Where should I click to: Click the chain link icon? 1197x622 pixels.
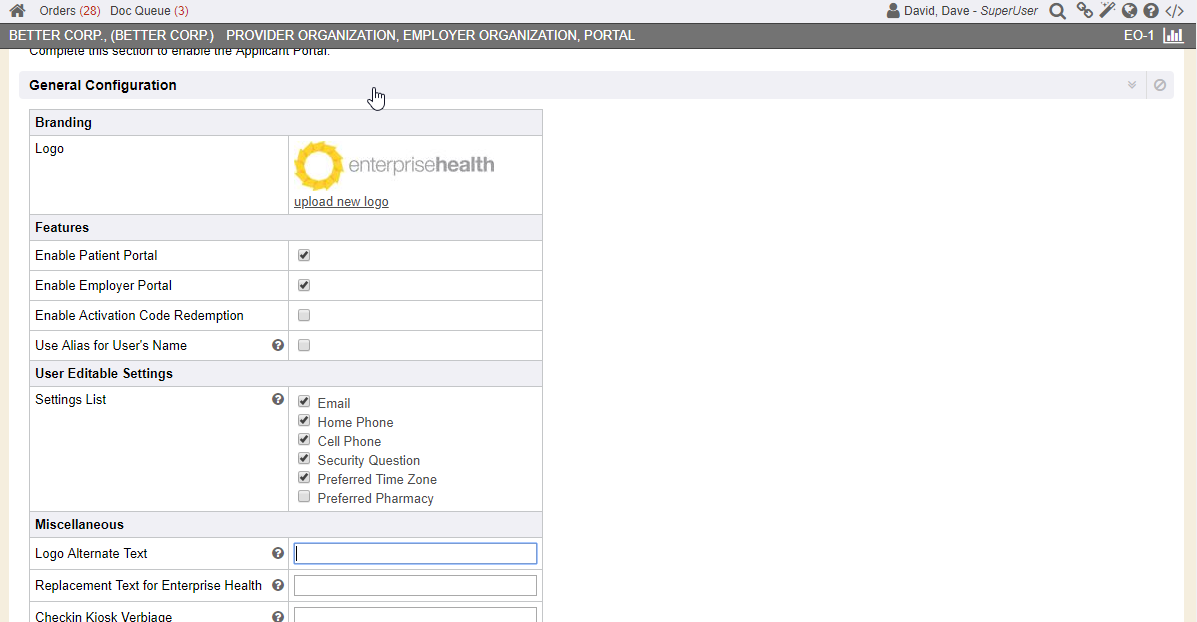pyautogui.click(x=1084, y=11)
